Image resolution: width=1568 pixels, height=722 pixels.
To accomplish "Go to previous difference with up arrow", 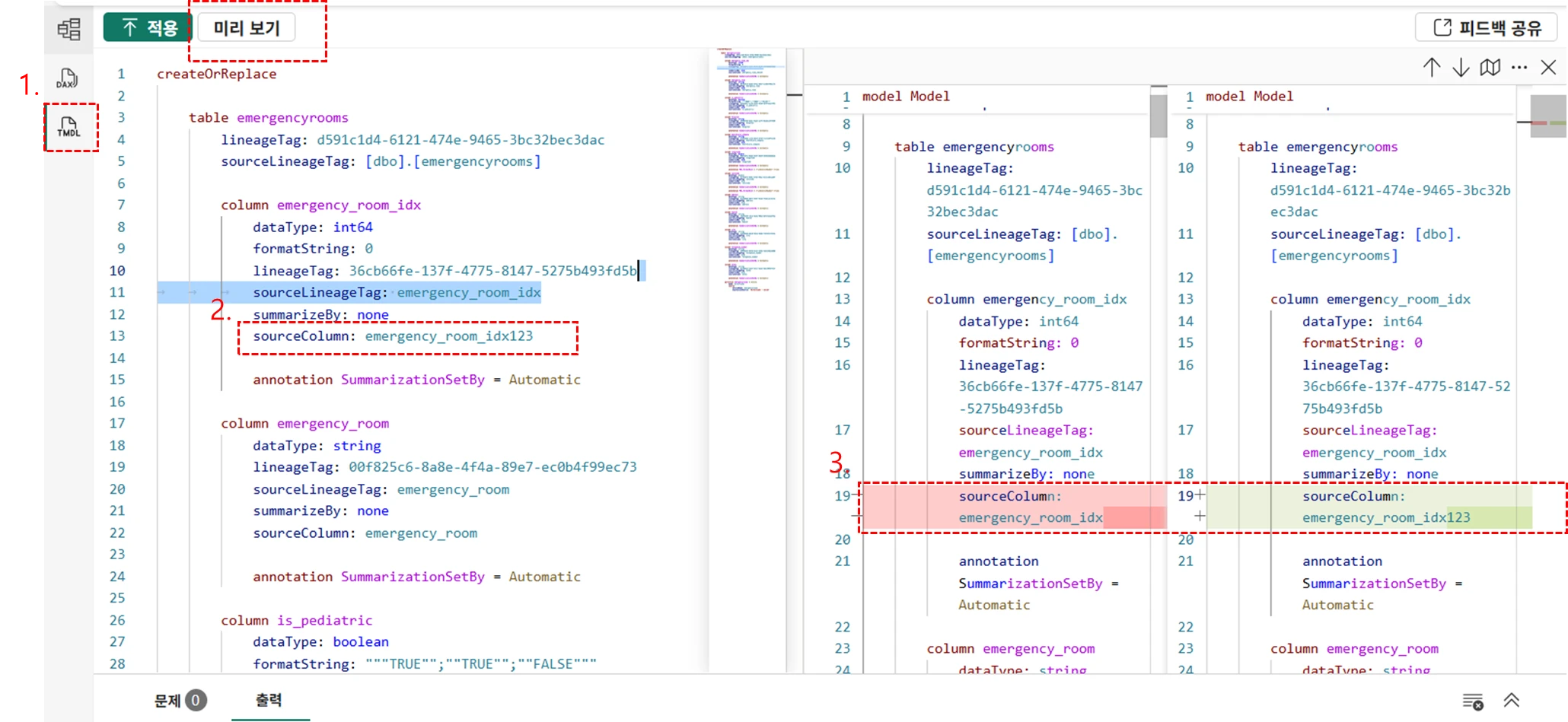I will (x=1431, y=68).
